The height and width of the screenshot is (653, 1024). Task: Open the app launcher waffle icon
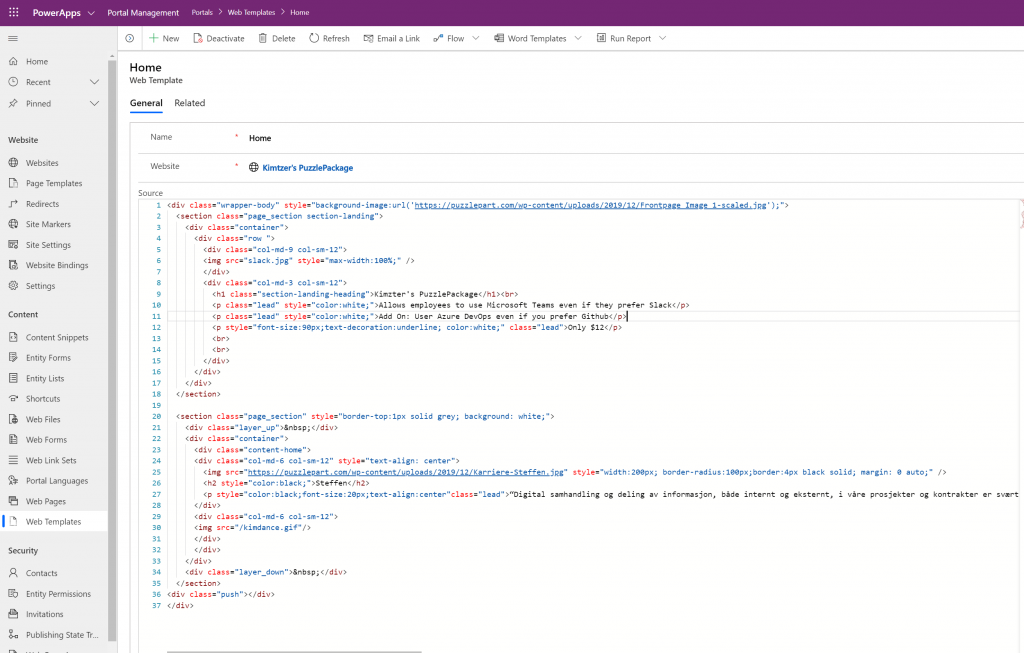(x=14, y=12)
